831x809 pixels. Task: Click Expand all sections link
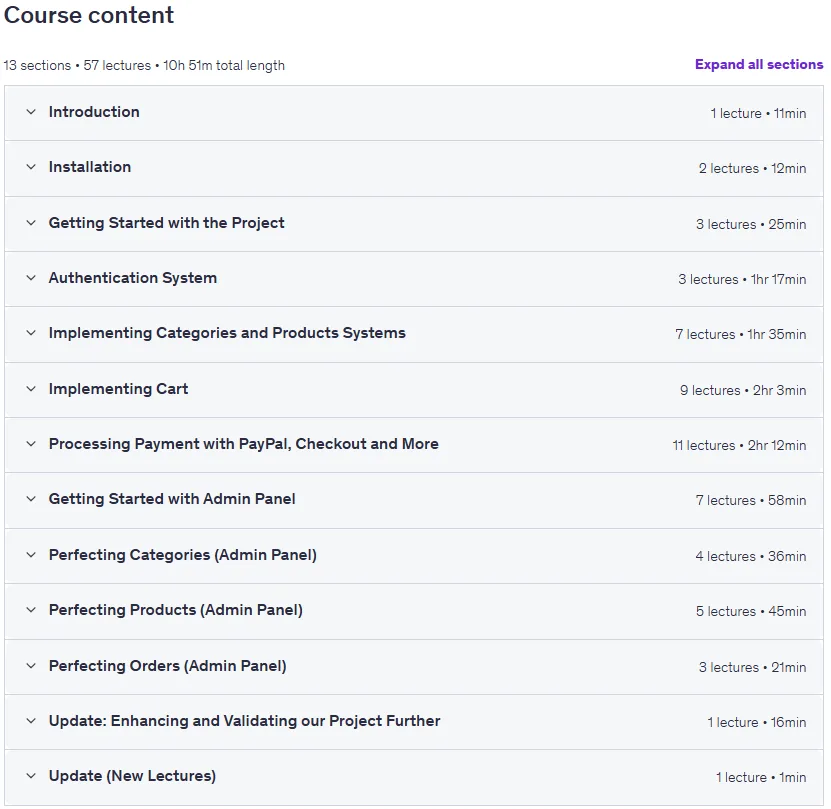pos(759,65)
